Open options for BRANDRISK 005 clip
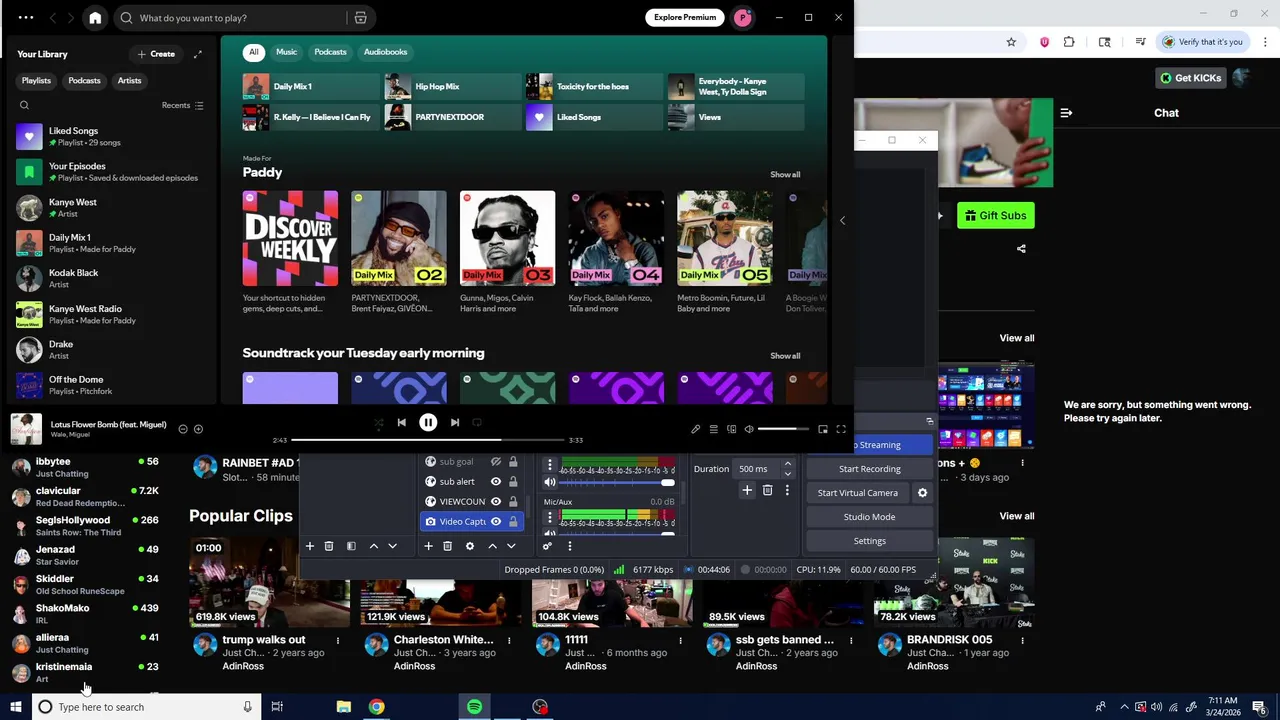Screen dimensions: 1280x720 (x=1022, y=640)
